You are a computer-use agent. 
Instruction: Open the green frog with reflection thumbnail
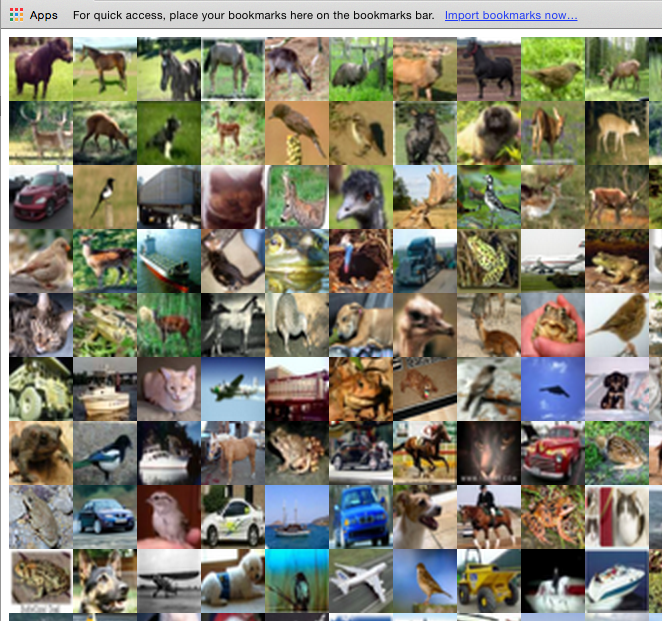coord(297,261)
